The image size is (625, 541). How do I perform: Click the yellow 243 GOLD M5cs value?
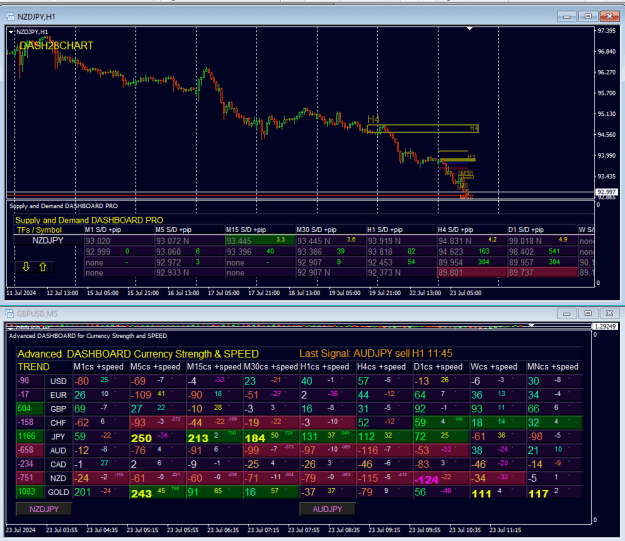[x=142, y=494]
